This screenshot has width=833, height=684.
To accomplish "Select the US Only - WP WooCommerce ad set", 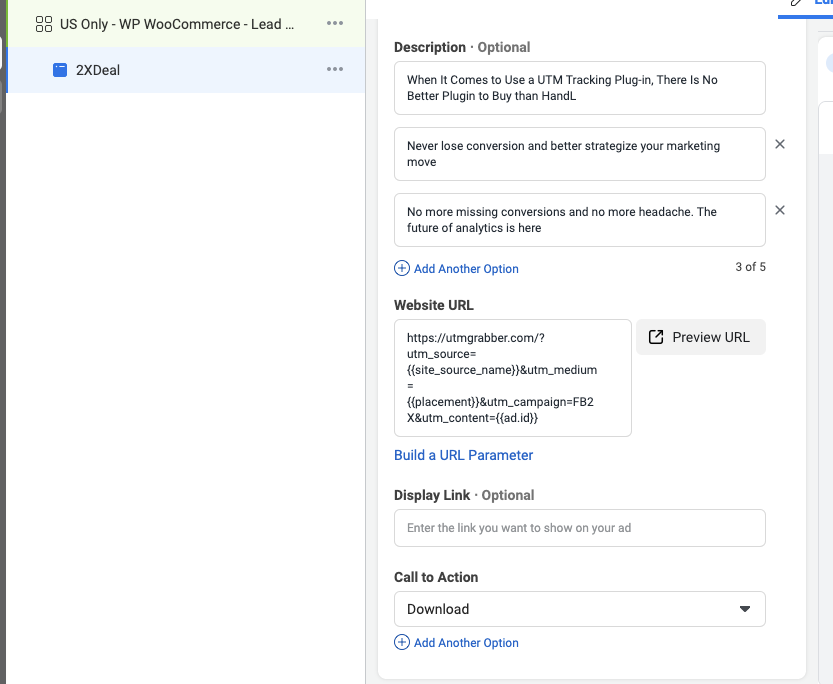I will point(177,24).
